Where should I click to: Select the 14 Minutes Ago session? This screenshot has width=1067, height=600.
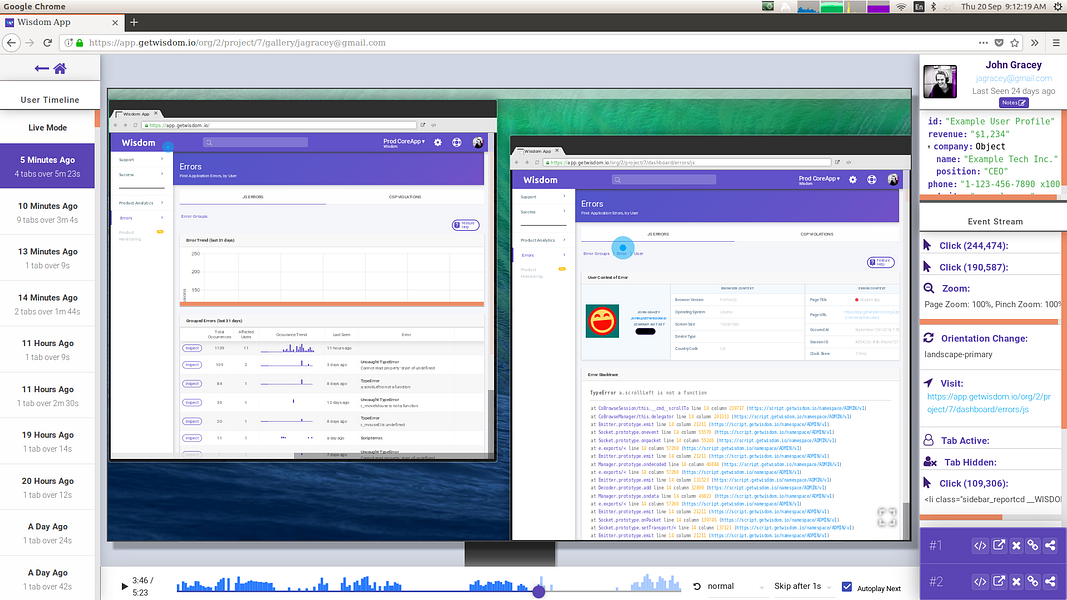tap(48, 304)
